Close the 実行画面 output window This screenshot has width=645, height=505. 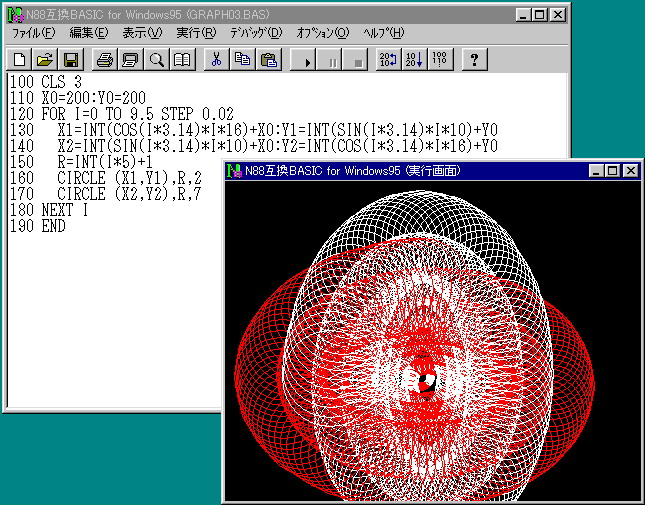click(x=631, y=171)
